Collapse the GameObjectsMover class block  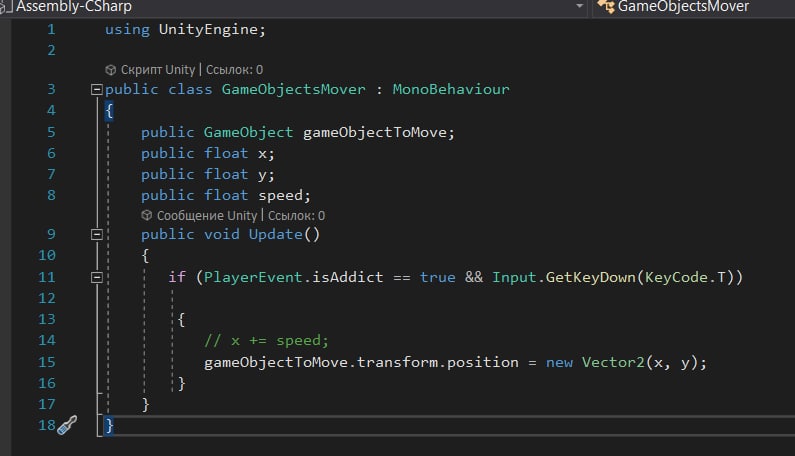click(96, 90)
